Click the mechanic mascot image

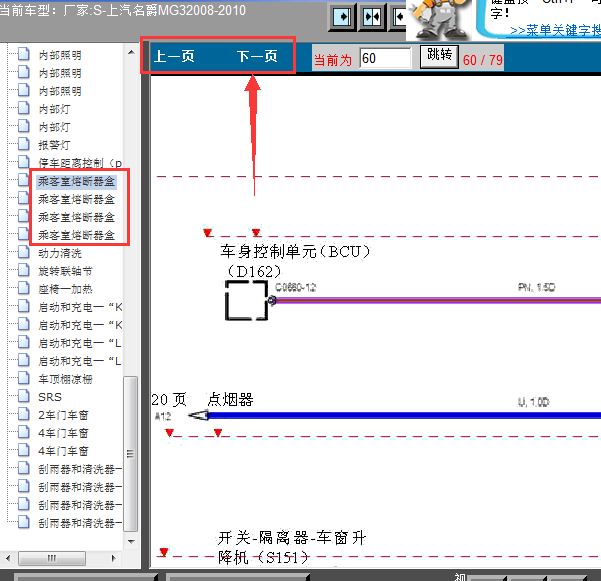point(440,19)
